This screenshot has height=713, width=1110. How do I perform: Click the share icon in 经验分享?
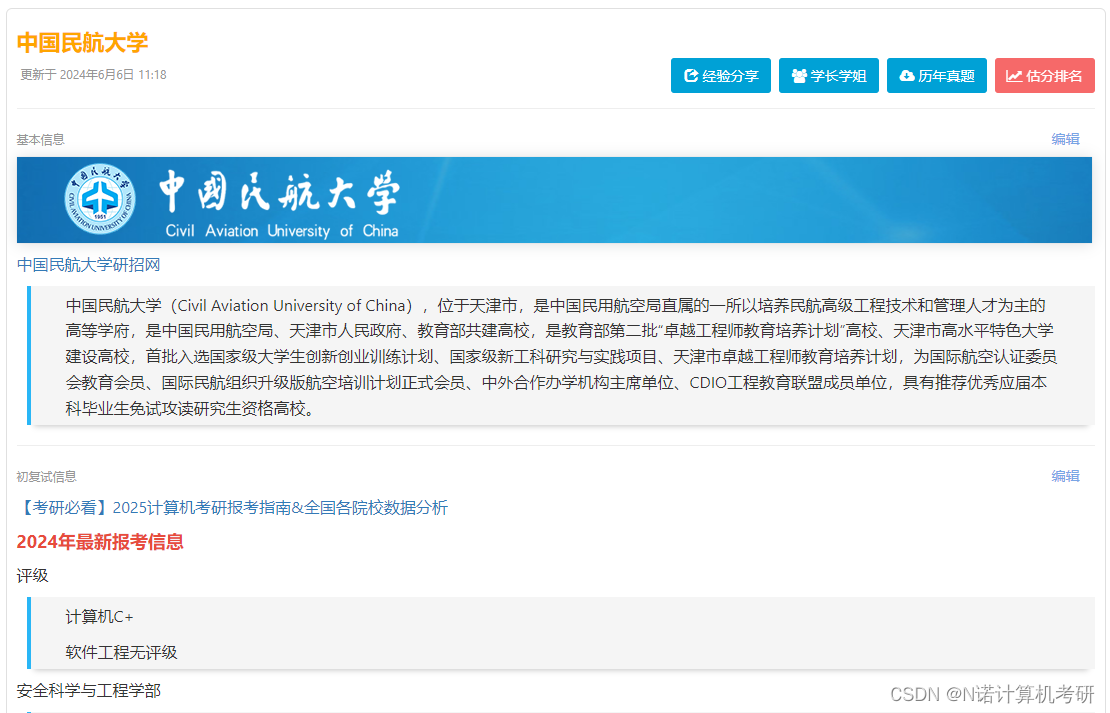[x=691, y=76]
